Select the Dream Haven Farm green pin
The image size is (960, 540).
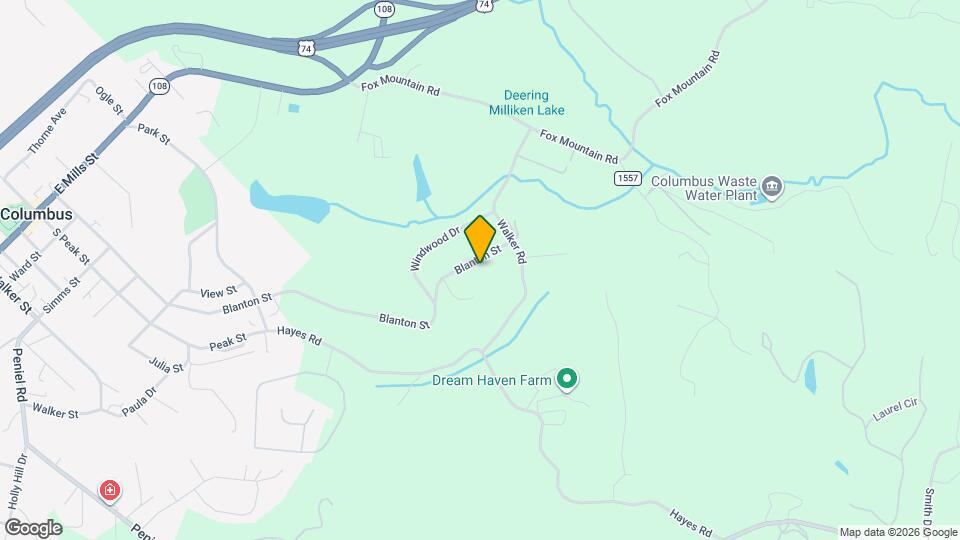point(567,379)
